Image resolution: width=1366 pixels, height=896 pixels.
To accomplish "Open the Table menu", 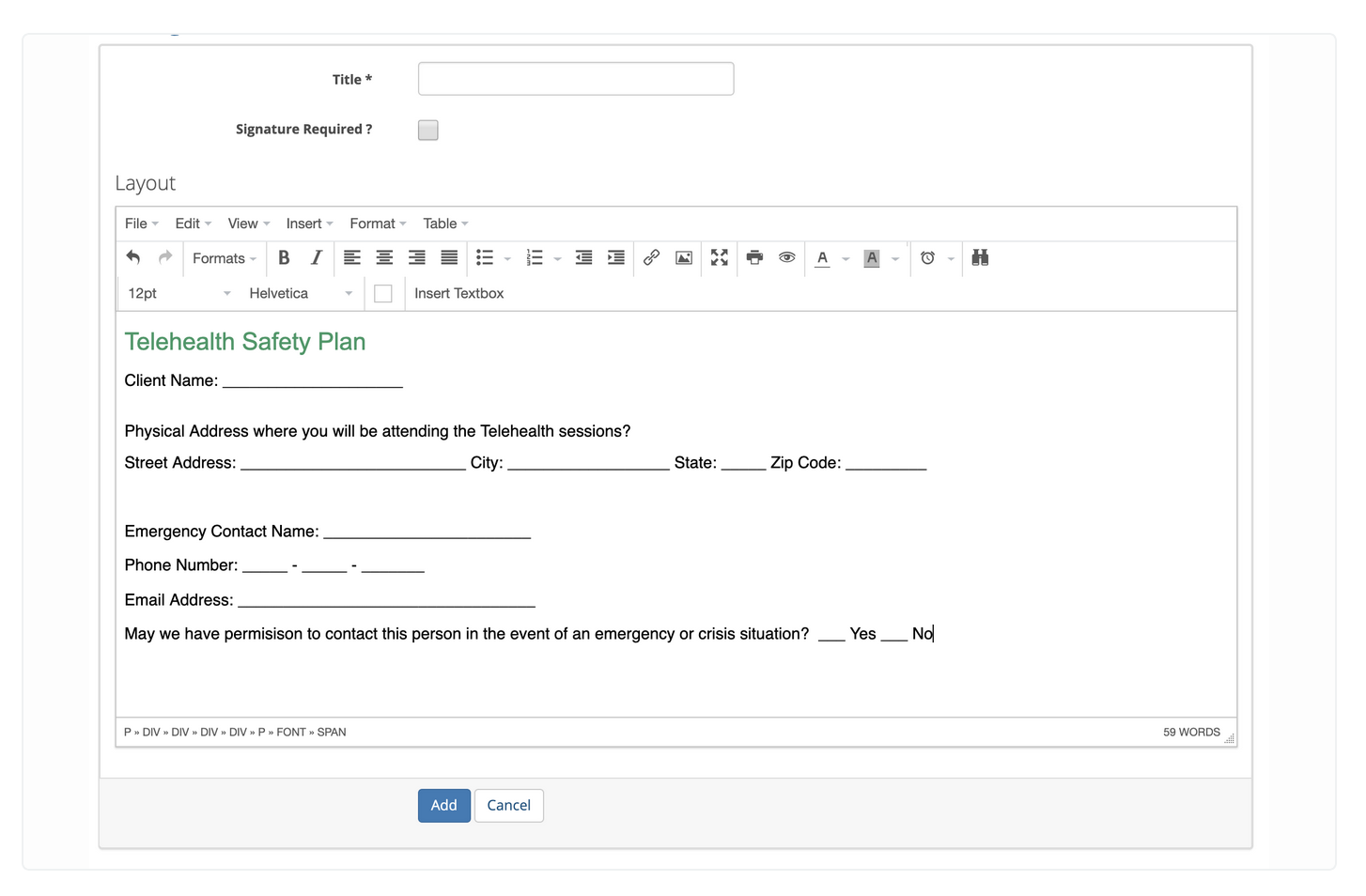I will 445,224.
